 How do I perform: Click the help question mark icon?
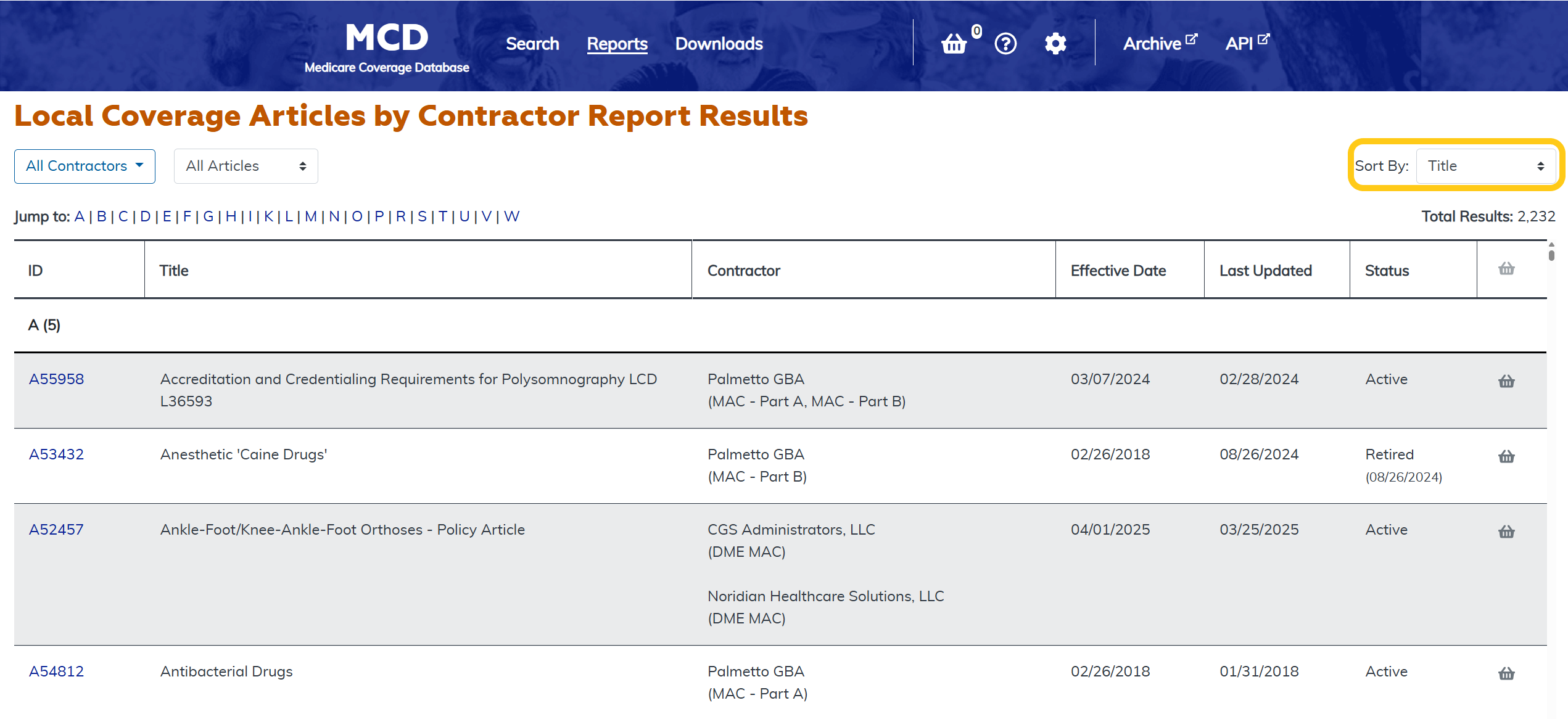[1005, 44]
